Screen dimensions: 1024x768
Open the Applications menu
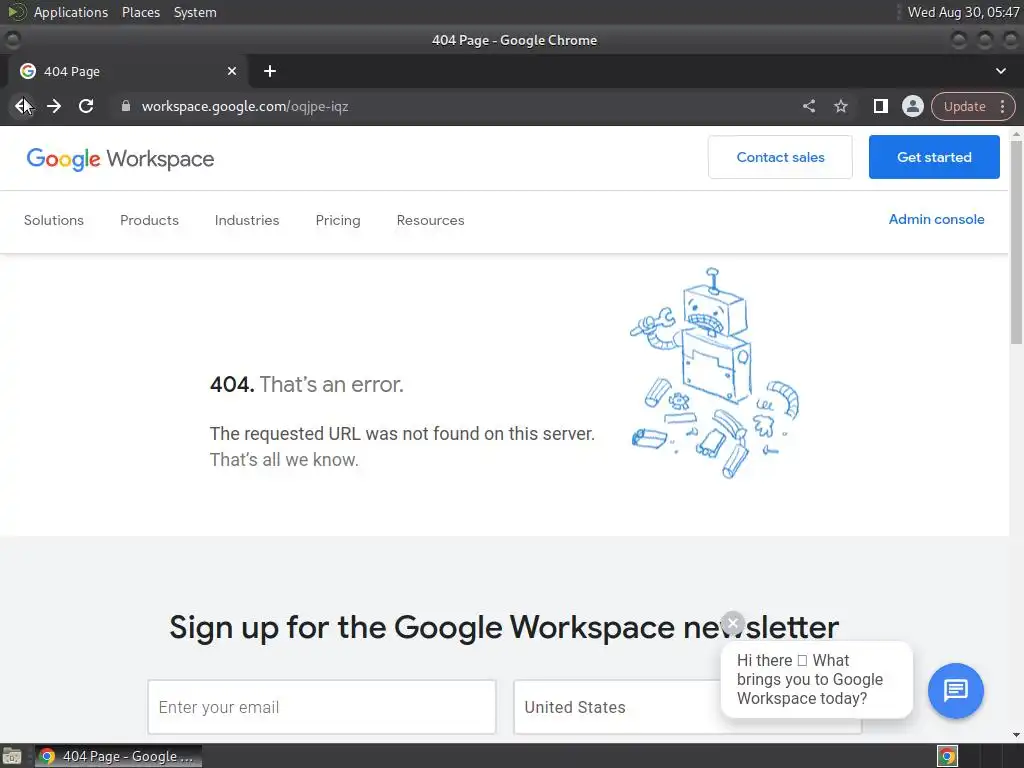71,12
